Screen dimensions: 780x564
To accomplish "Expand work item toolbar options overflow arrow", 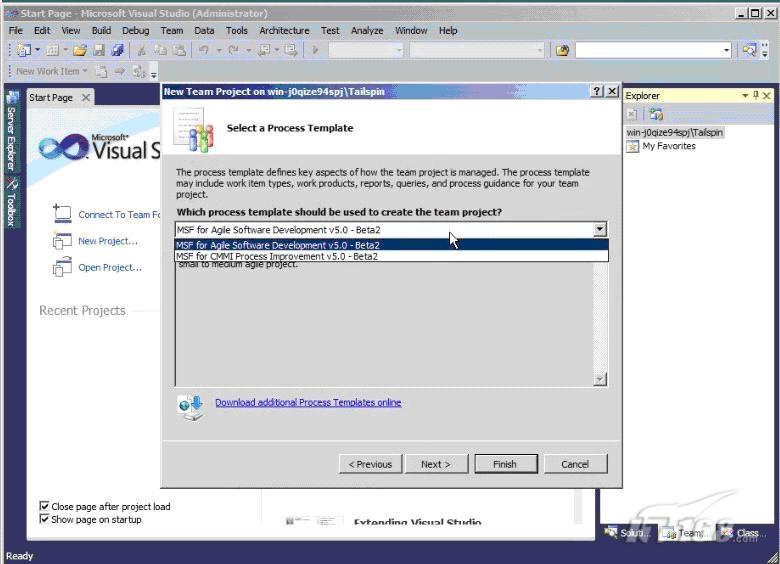I will click(x=154, y=73).
